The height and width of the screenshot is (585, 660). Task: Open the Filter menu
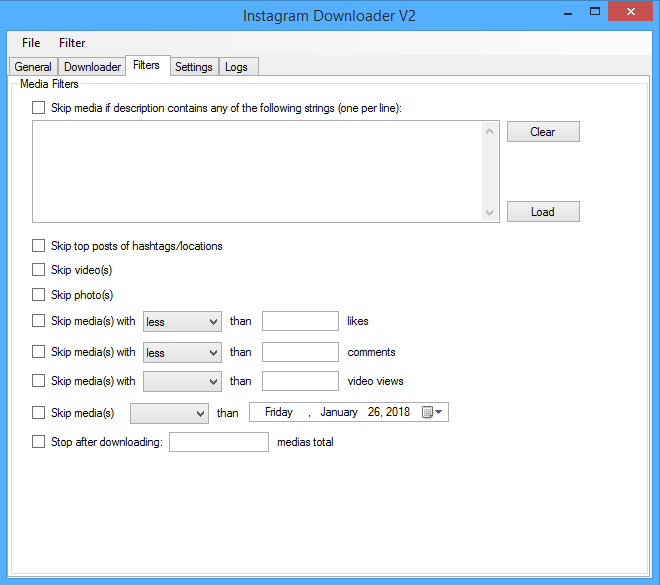coord(72,43)
